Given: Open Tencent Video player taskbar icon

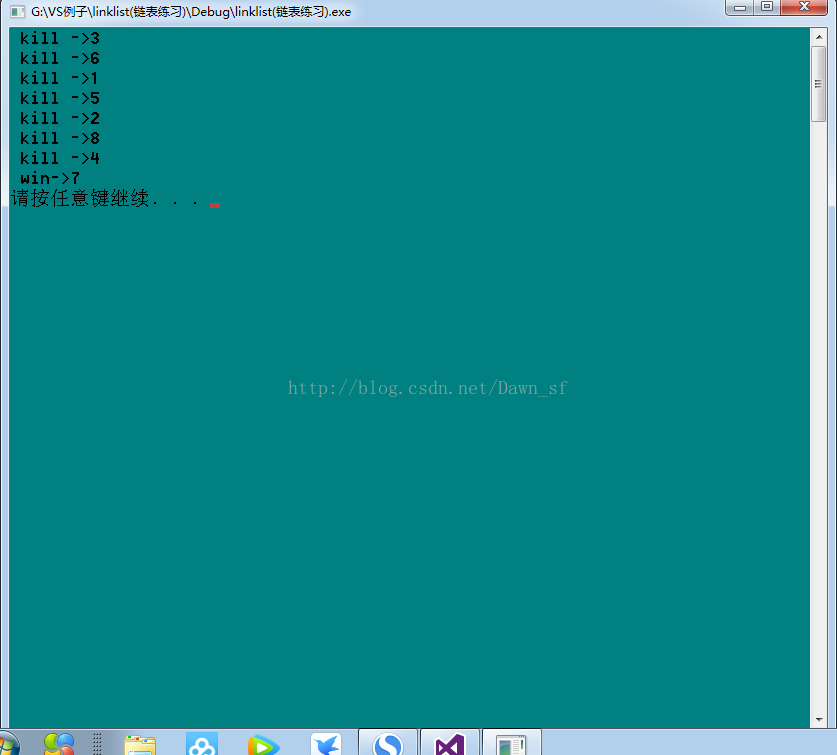Looking at the screenshot, I should pyautogui.click(x=264, y=744).
